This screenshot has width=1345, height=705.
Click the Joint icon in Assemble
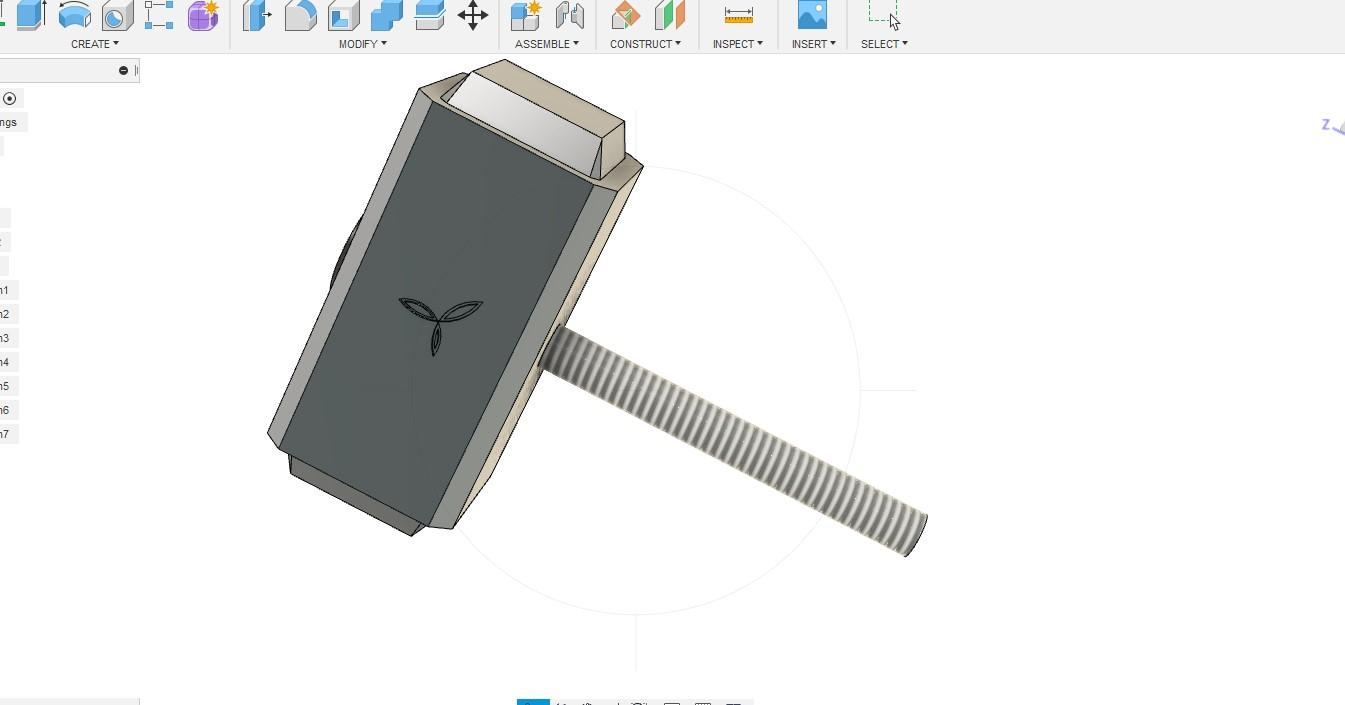[x=569, y=15]
